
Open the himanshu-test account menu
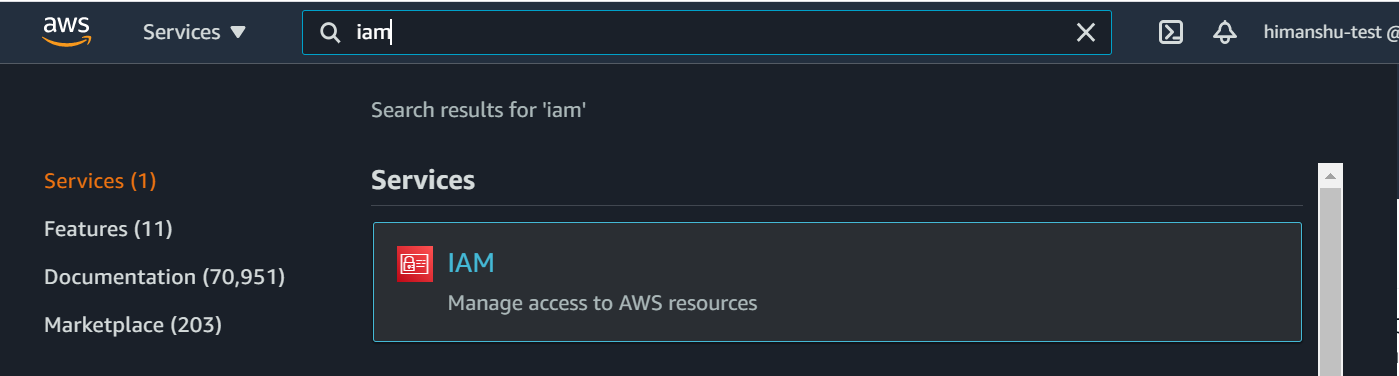click(1331, 32)
